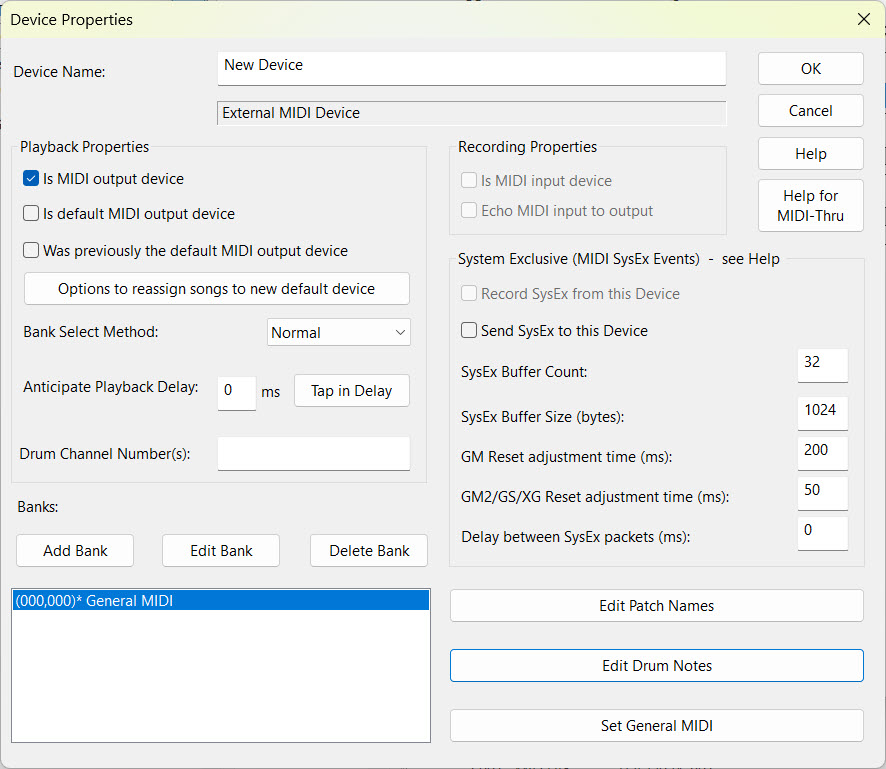886x769 pixels.
Task: Open the Help button
Action: 810,154
